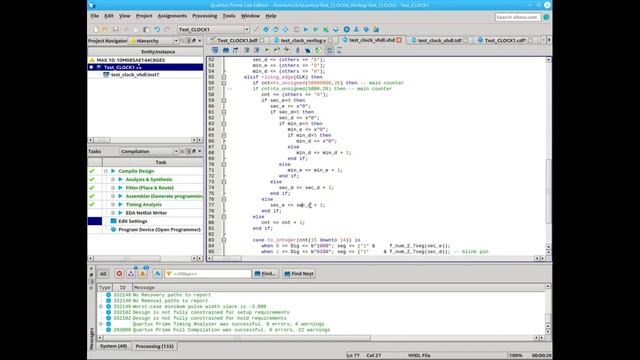
Task: Collapse code fold marker at line 83
Action: (224, 240)
